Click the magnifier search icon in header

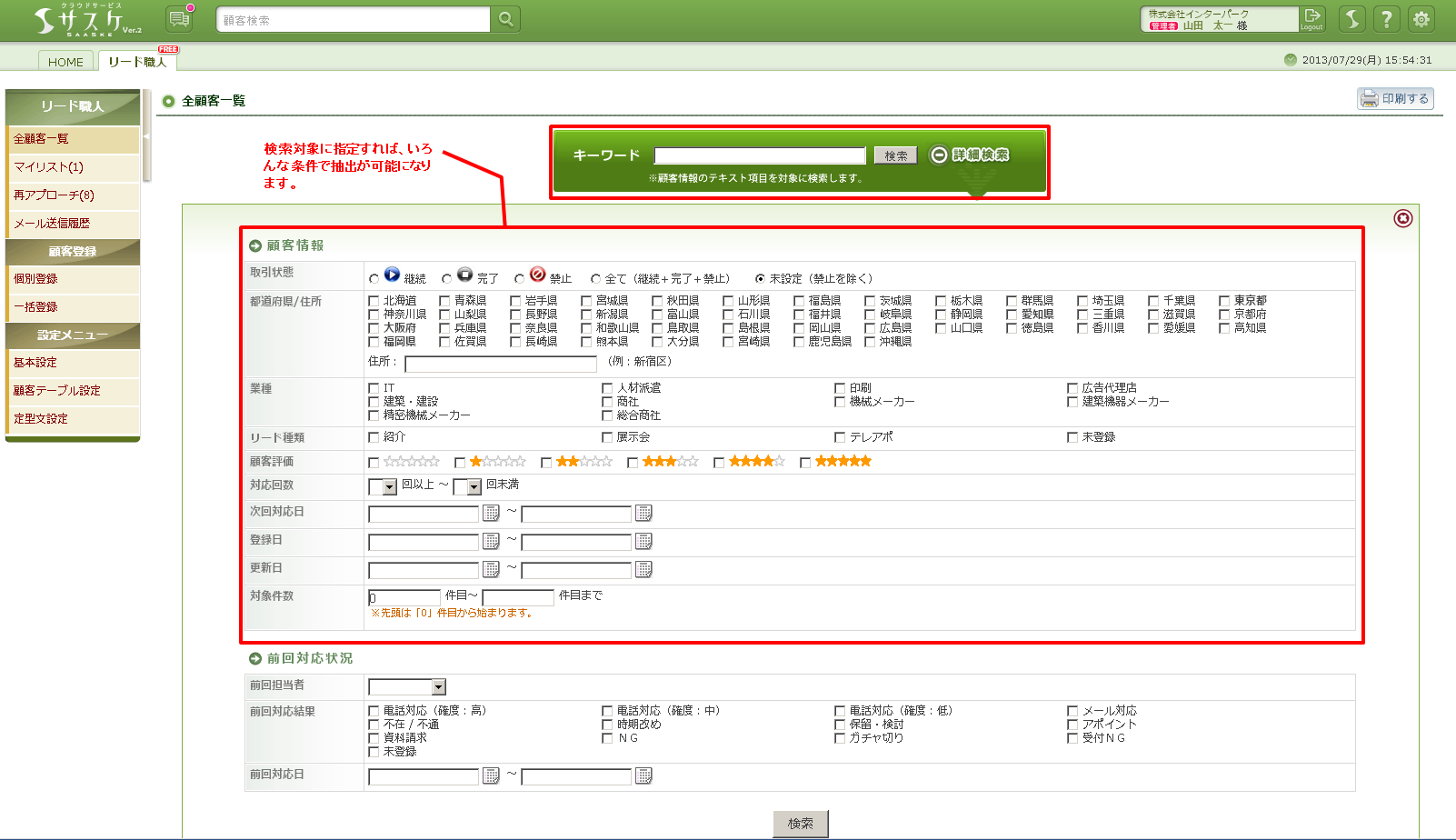coord(505,19)
